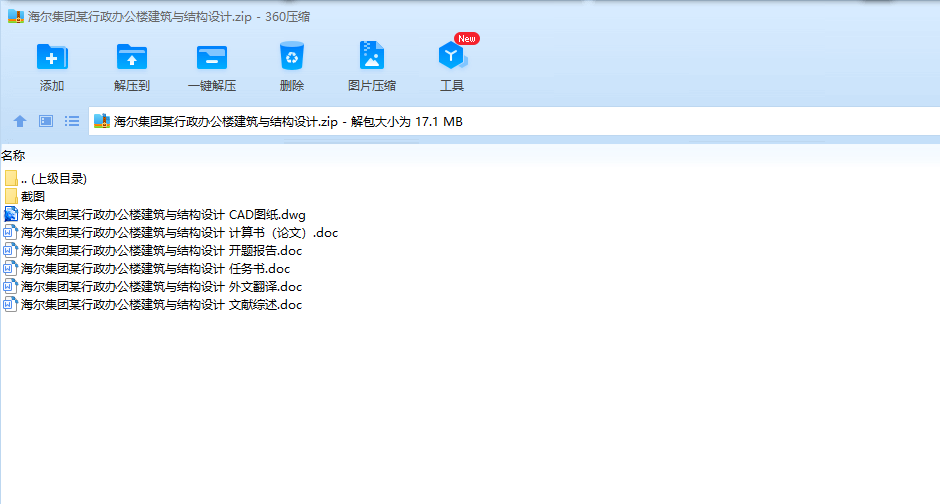Viewport: 940px width, 504px height.
Task: Select the CAD图纸.dwg file name
Action: [x=163, y=215]
